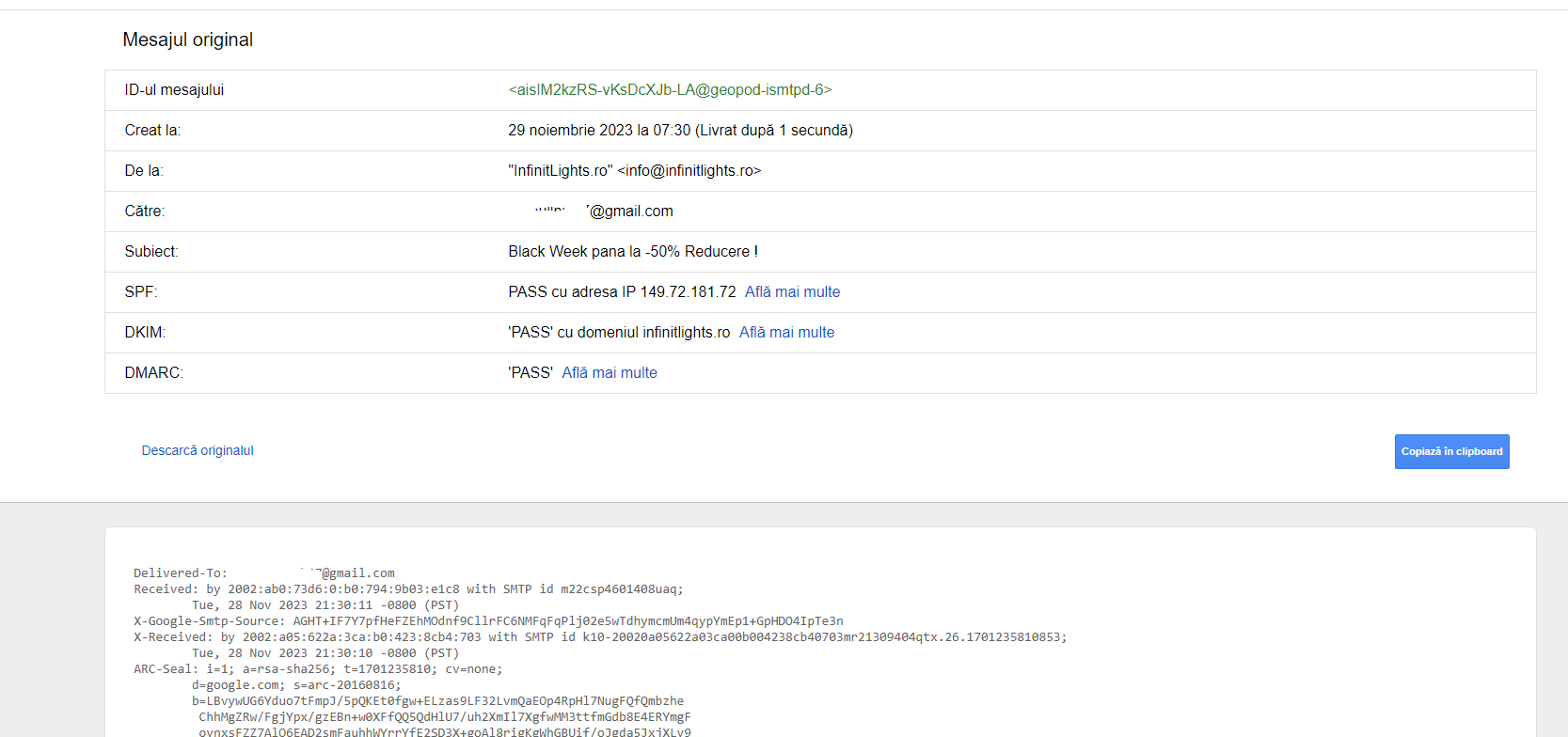Open DKIM 'Află mai multe' link
Screen dimensions: 1568x737
pos(786,333)
